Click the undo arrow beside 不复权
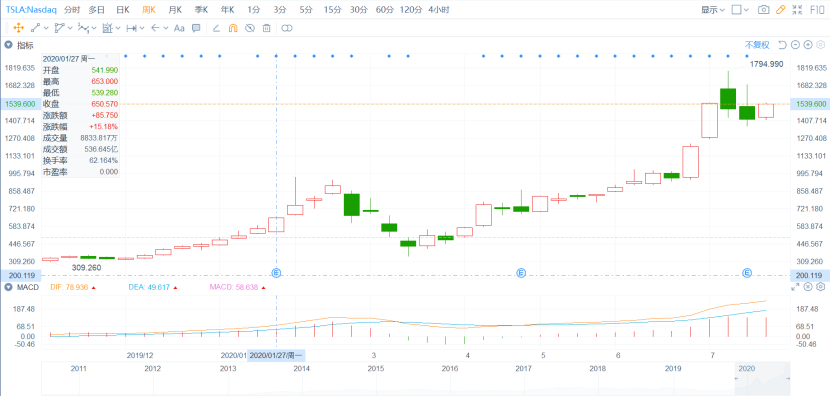 coord(782,45)
